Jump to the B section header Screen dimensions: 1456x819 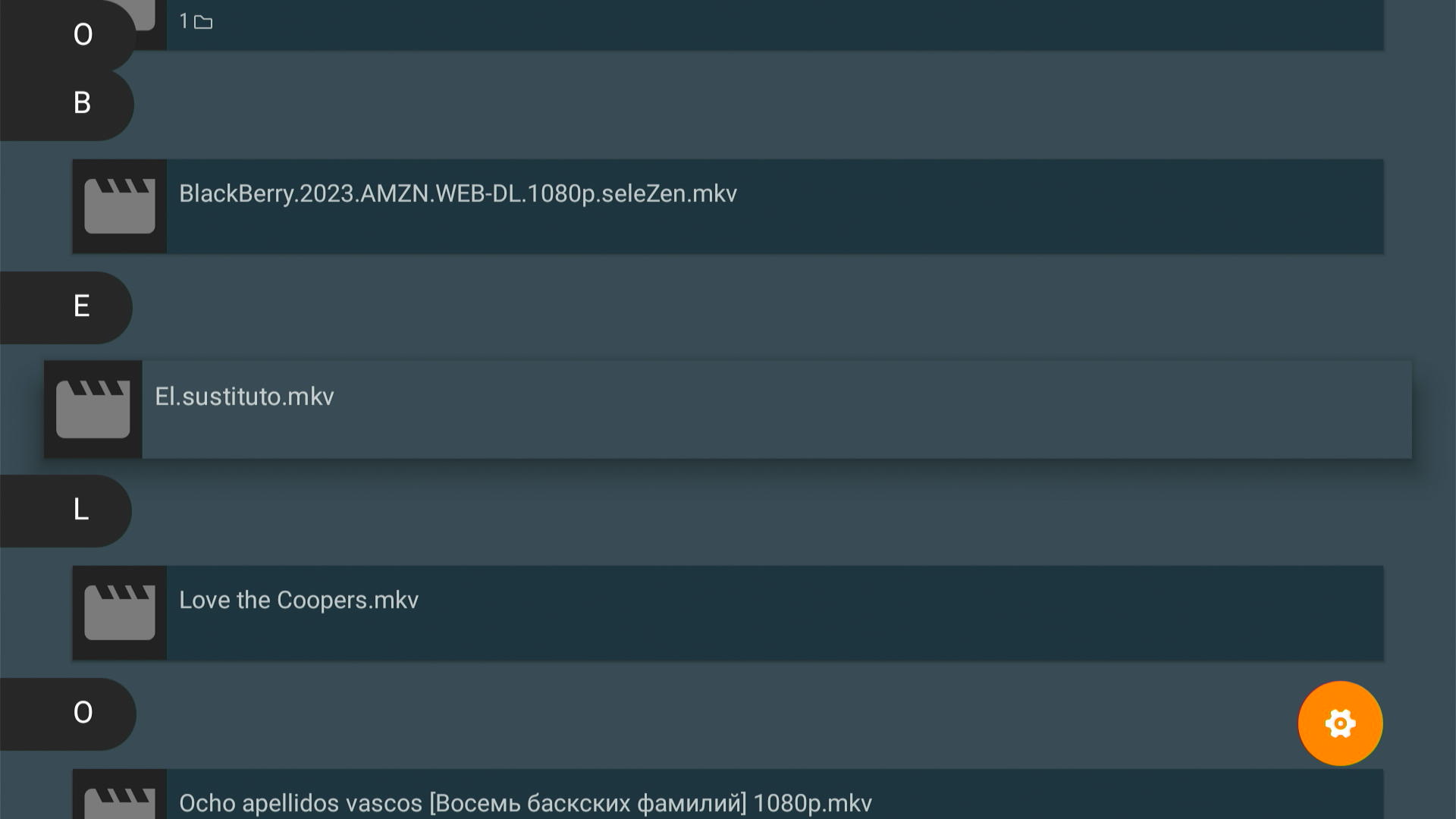pyautogui.click(x=82, y=103)
